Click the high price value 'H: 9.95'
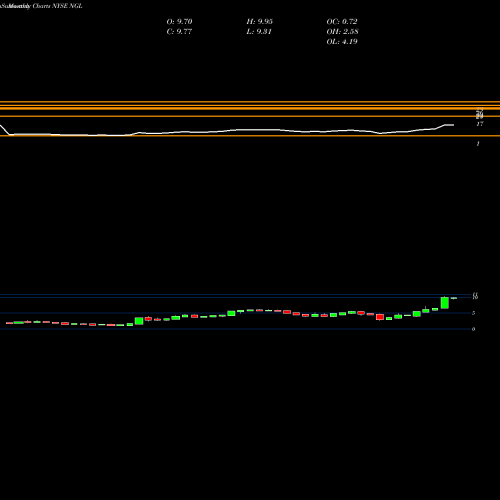The height and width of the screenshot is (500, 500). click(260, 22)
